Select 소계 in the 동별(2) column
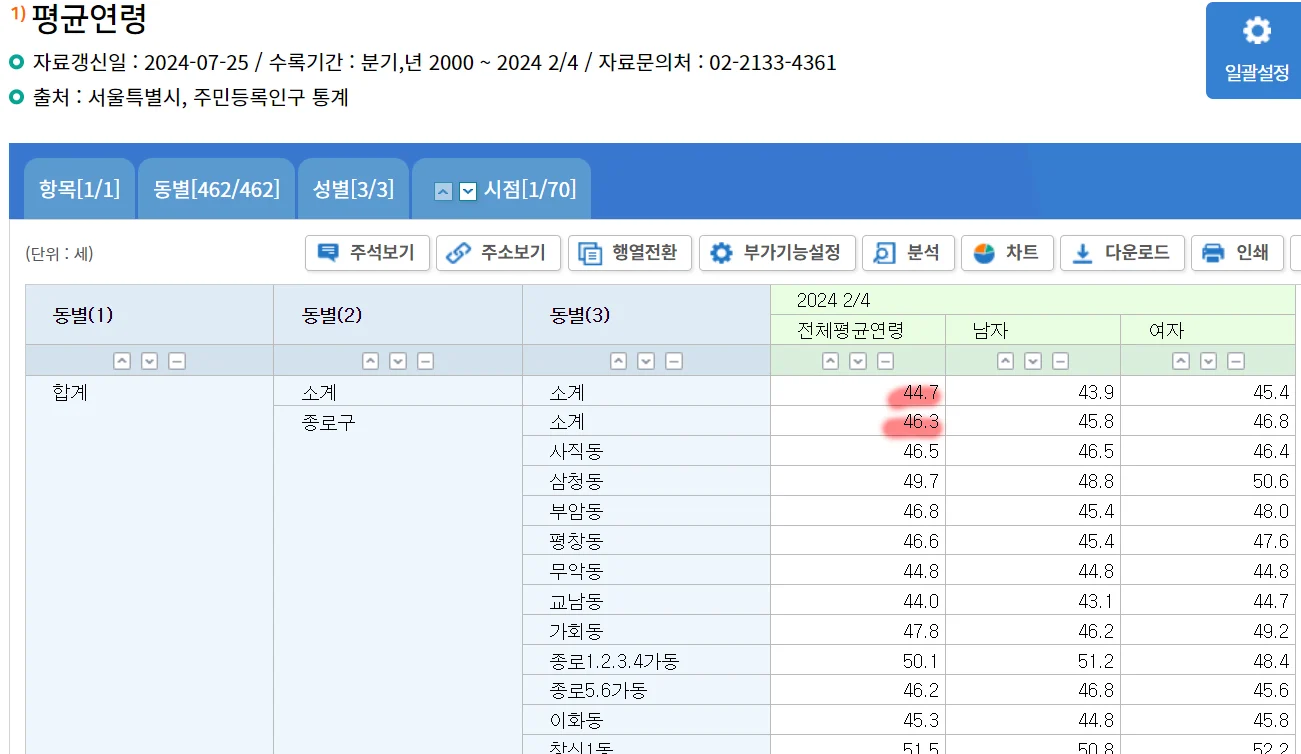 pos(319,392)
